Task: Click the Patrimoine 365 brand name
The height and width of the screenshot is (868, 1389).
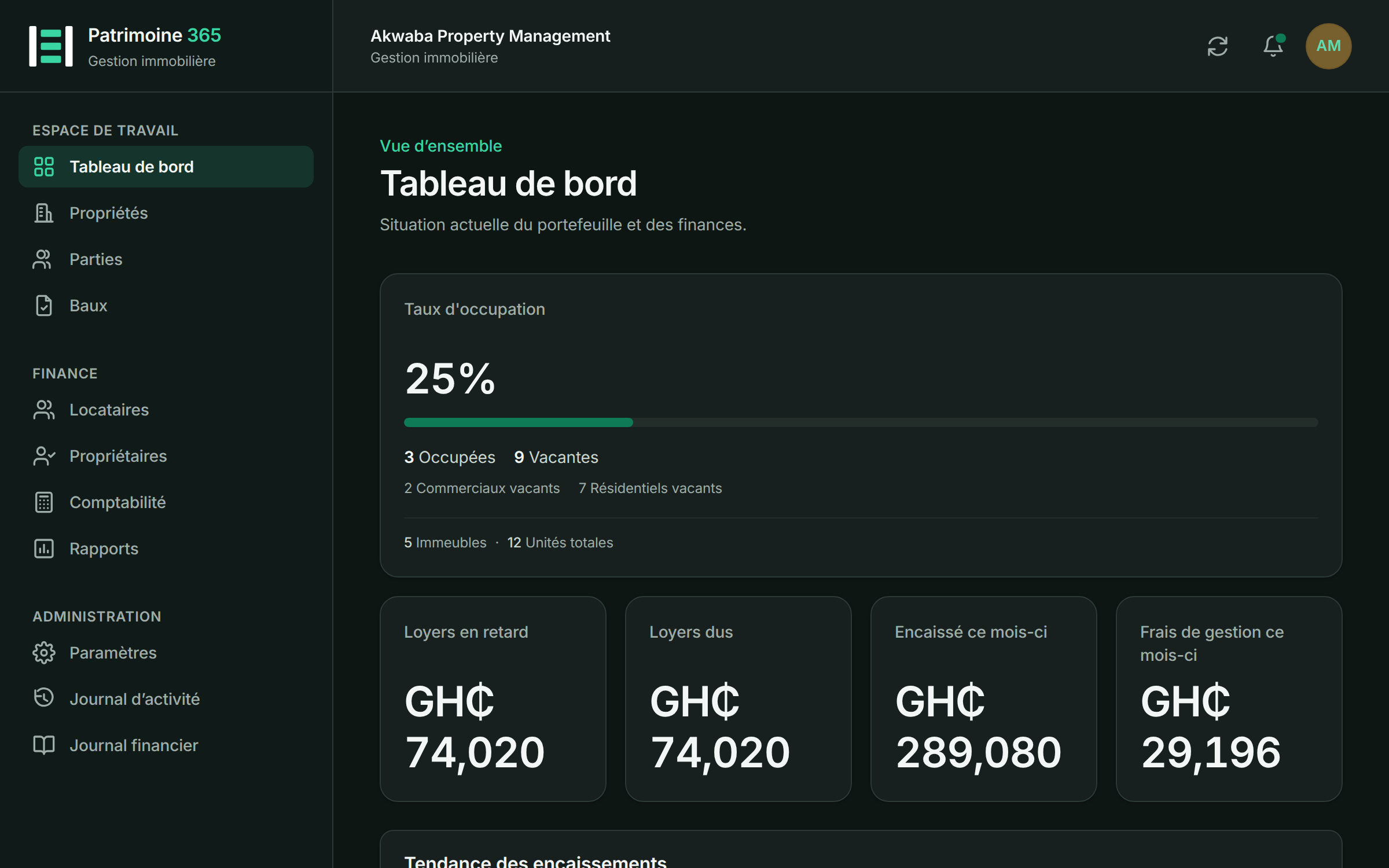Action: 155,35
